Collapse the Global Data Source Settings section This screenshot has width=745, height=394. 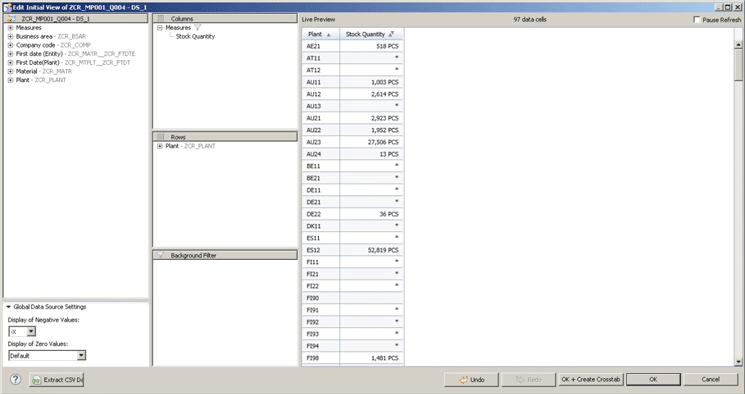9,307
